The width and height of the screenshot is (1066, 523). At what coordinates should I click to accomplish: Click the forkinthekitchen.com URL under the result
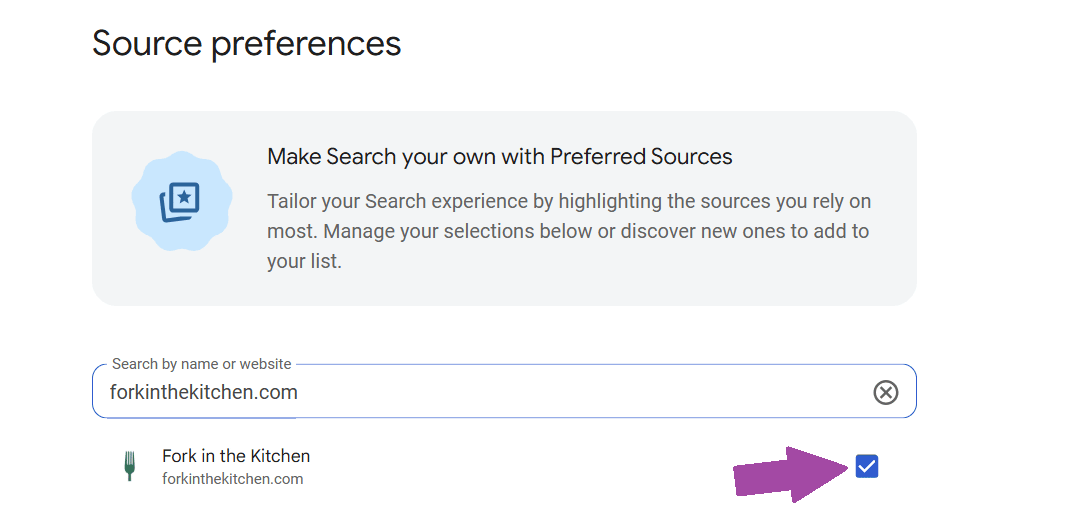[x=233, y=479]
